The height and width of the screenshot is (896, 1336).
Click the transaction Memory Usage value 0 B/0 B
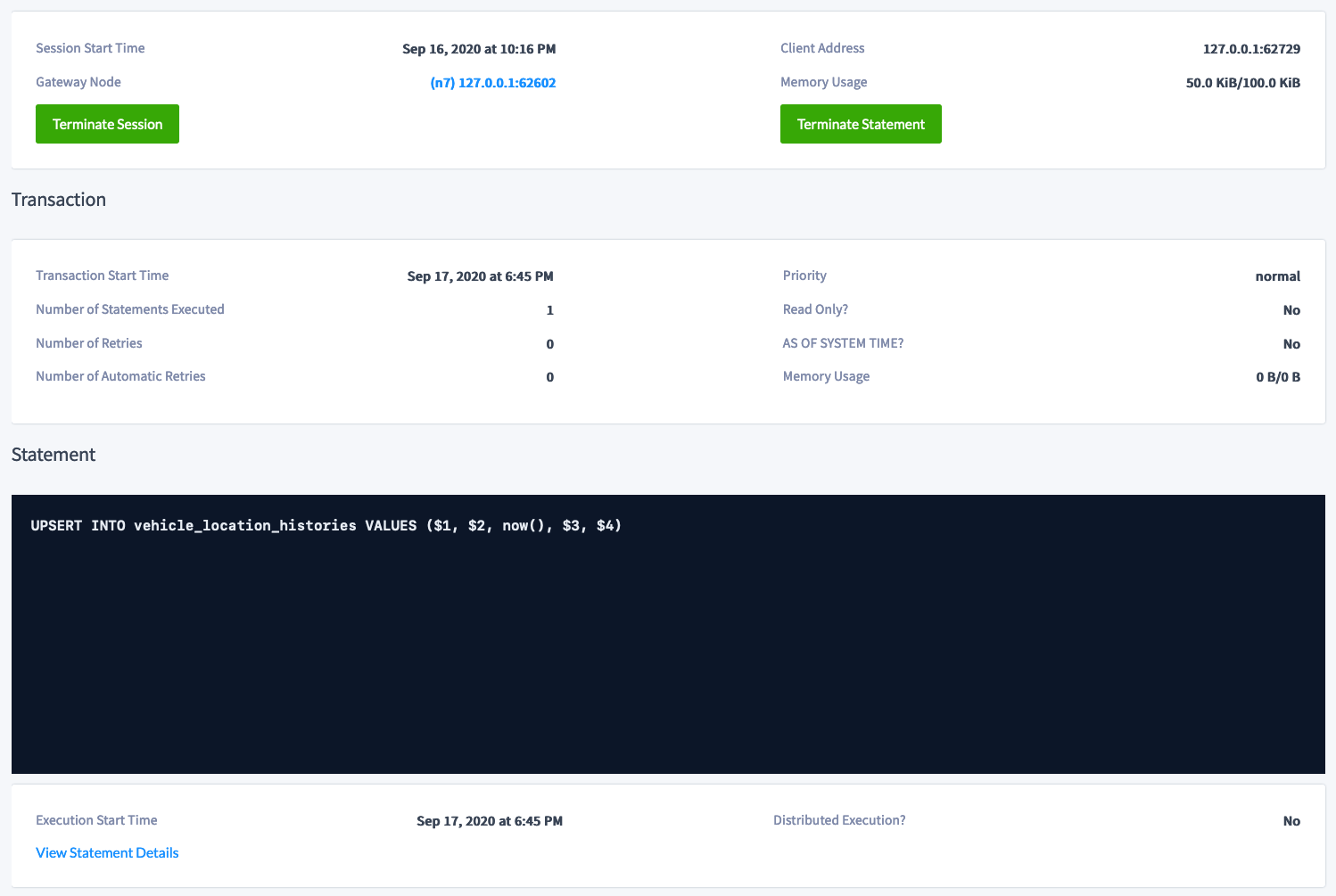1278,376
